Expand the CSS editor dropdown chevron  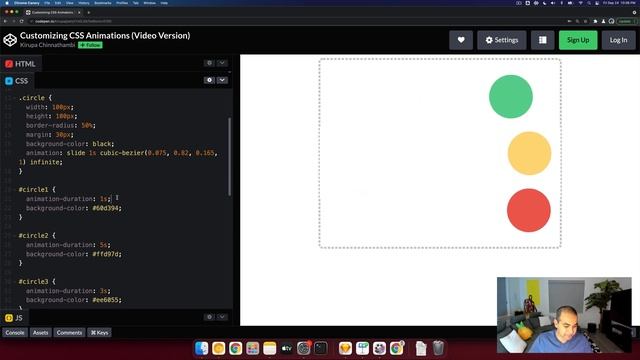222,80
